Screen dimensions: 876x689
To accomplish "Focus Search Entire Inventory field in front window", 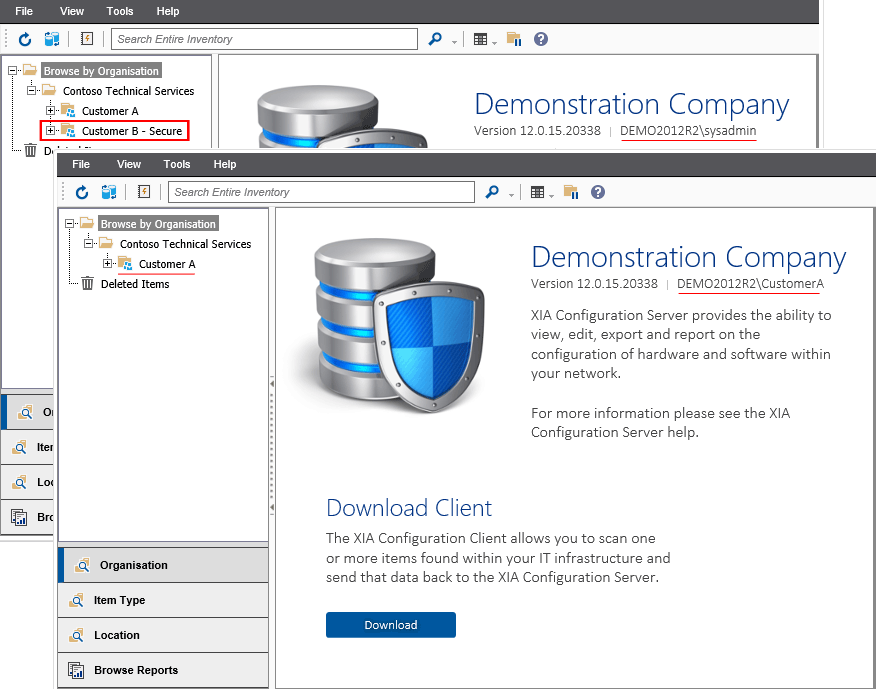I will (321, 192).
